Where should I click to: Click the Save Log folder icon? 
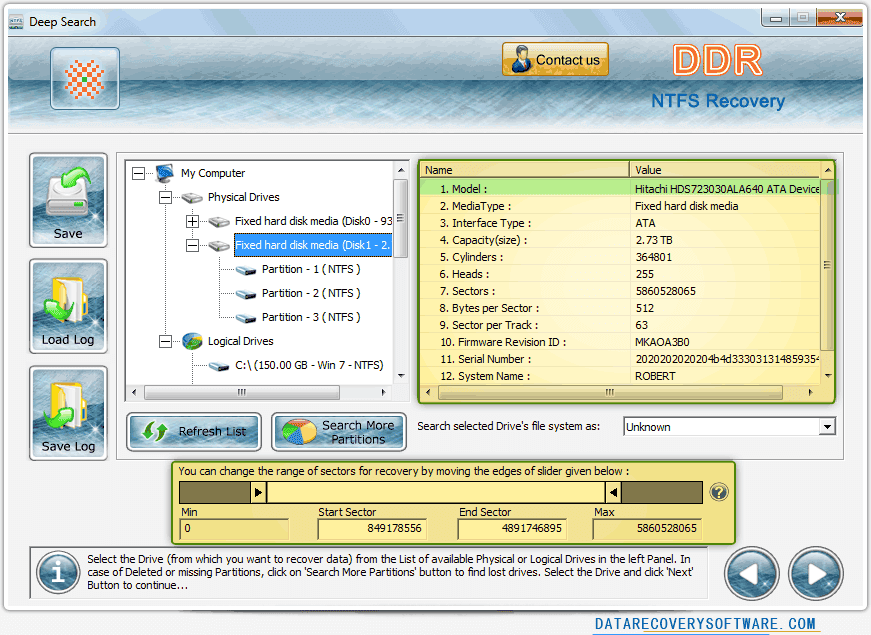click(x=68, y=413)
